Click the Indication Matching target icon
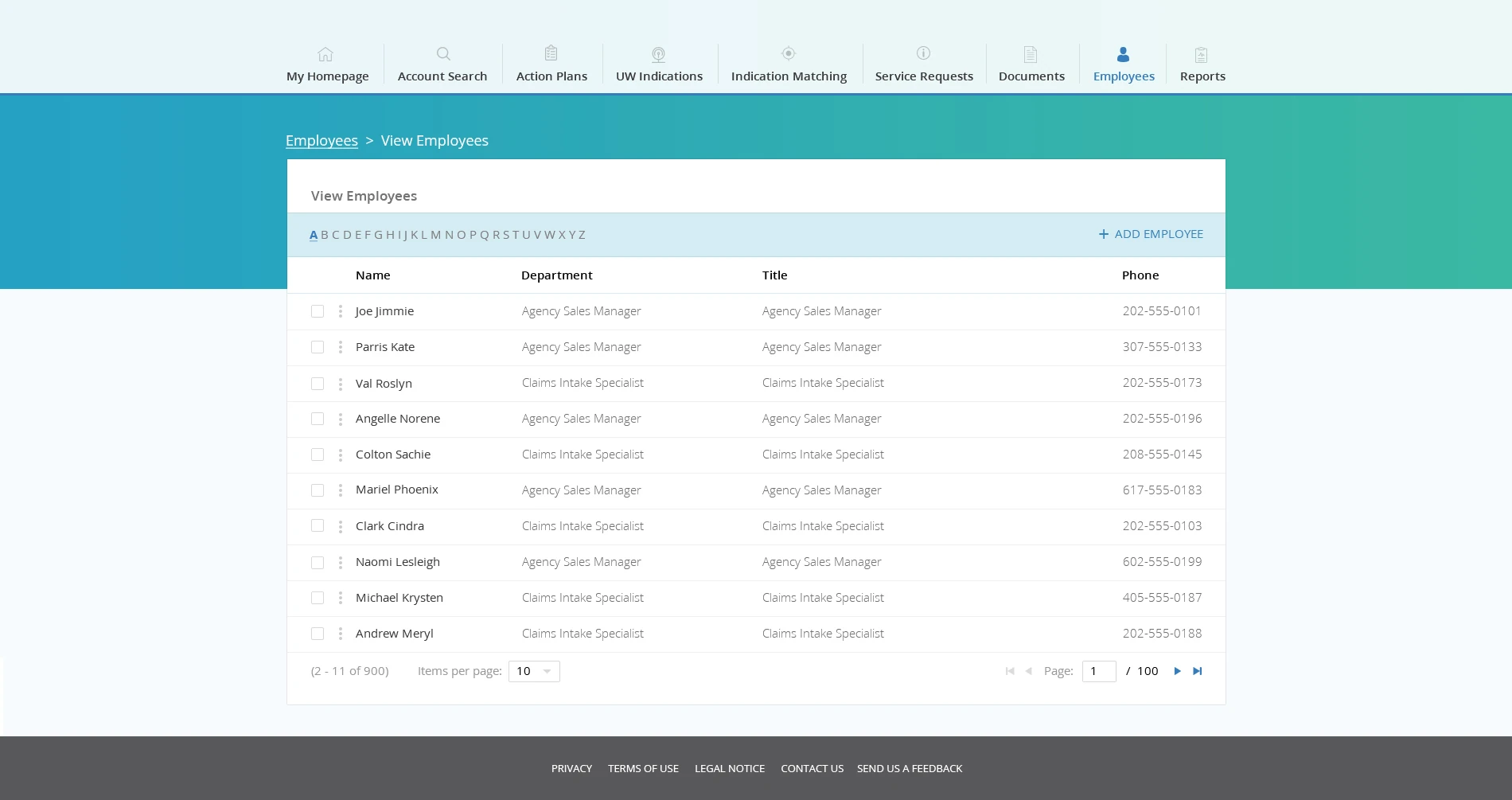The height and width of the screenshot is (800, 1512). pyautogui.click(x=789, y=53)
